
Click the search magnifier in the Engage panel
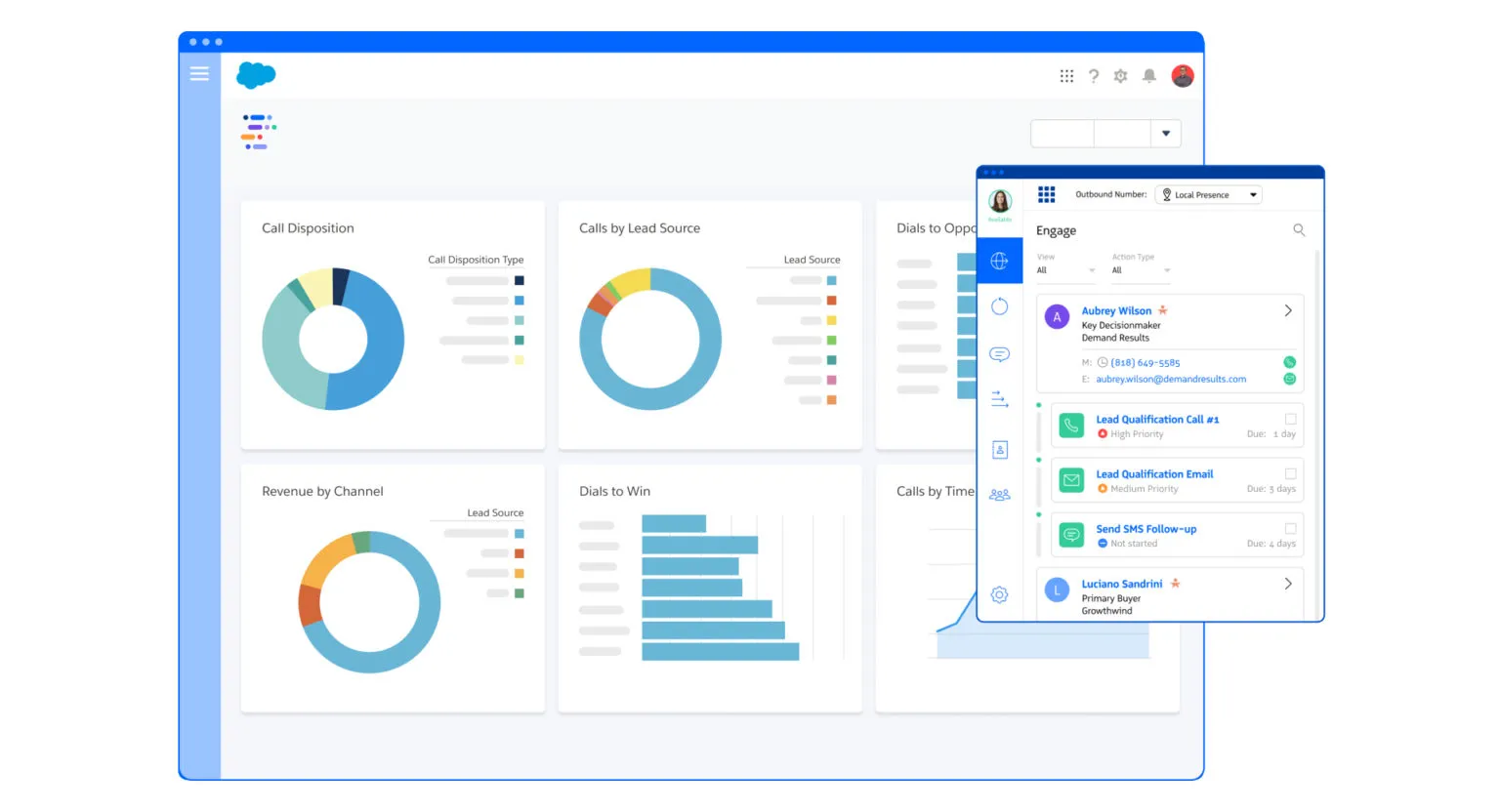tap(1299, 230)
